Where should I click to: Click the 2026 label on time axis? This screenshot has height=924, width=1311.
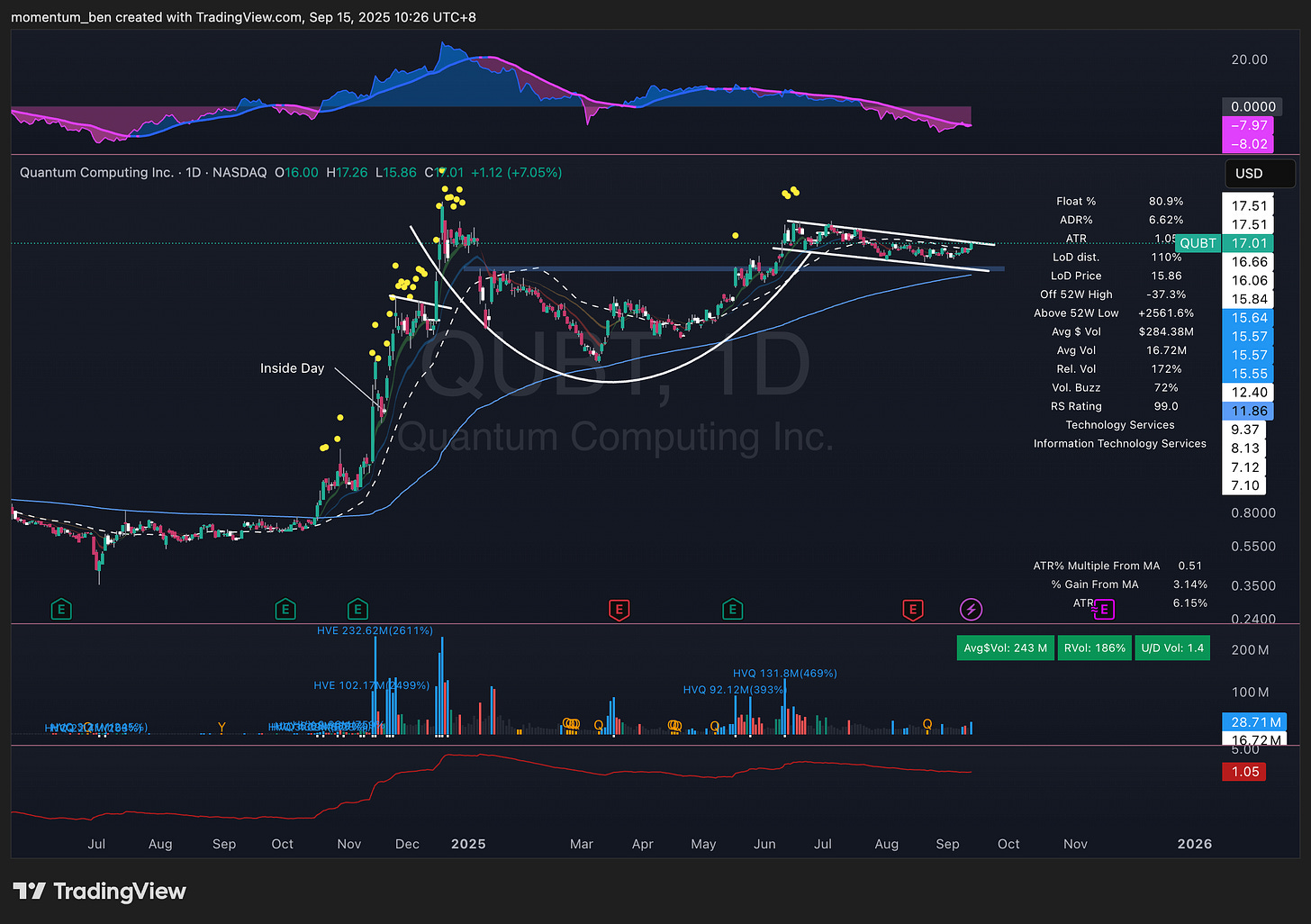click(x=1195, y=844)
